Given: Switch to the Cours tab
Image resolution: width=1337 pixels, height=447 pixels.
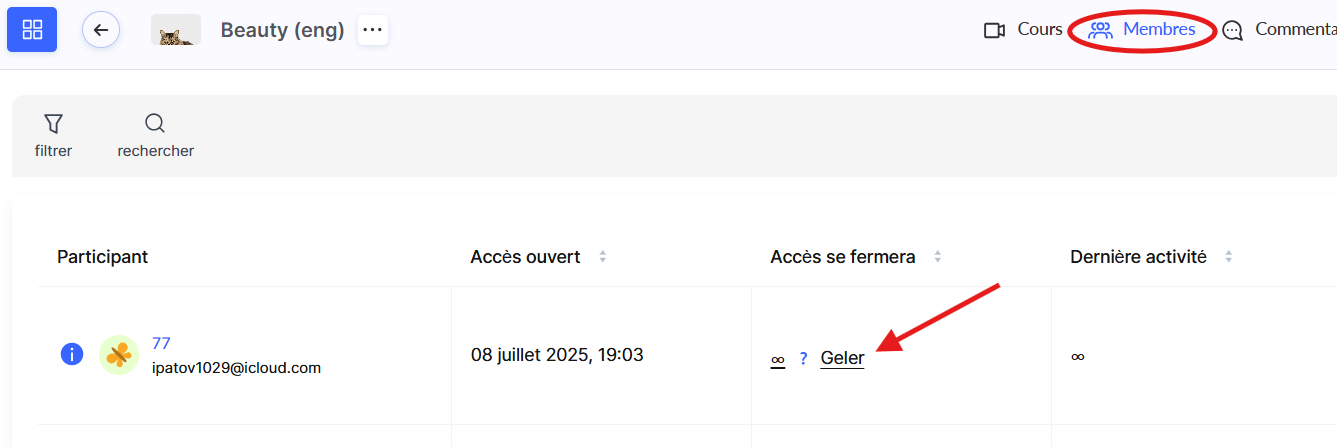Looking at the screenshot, I should 1040,29.
